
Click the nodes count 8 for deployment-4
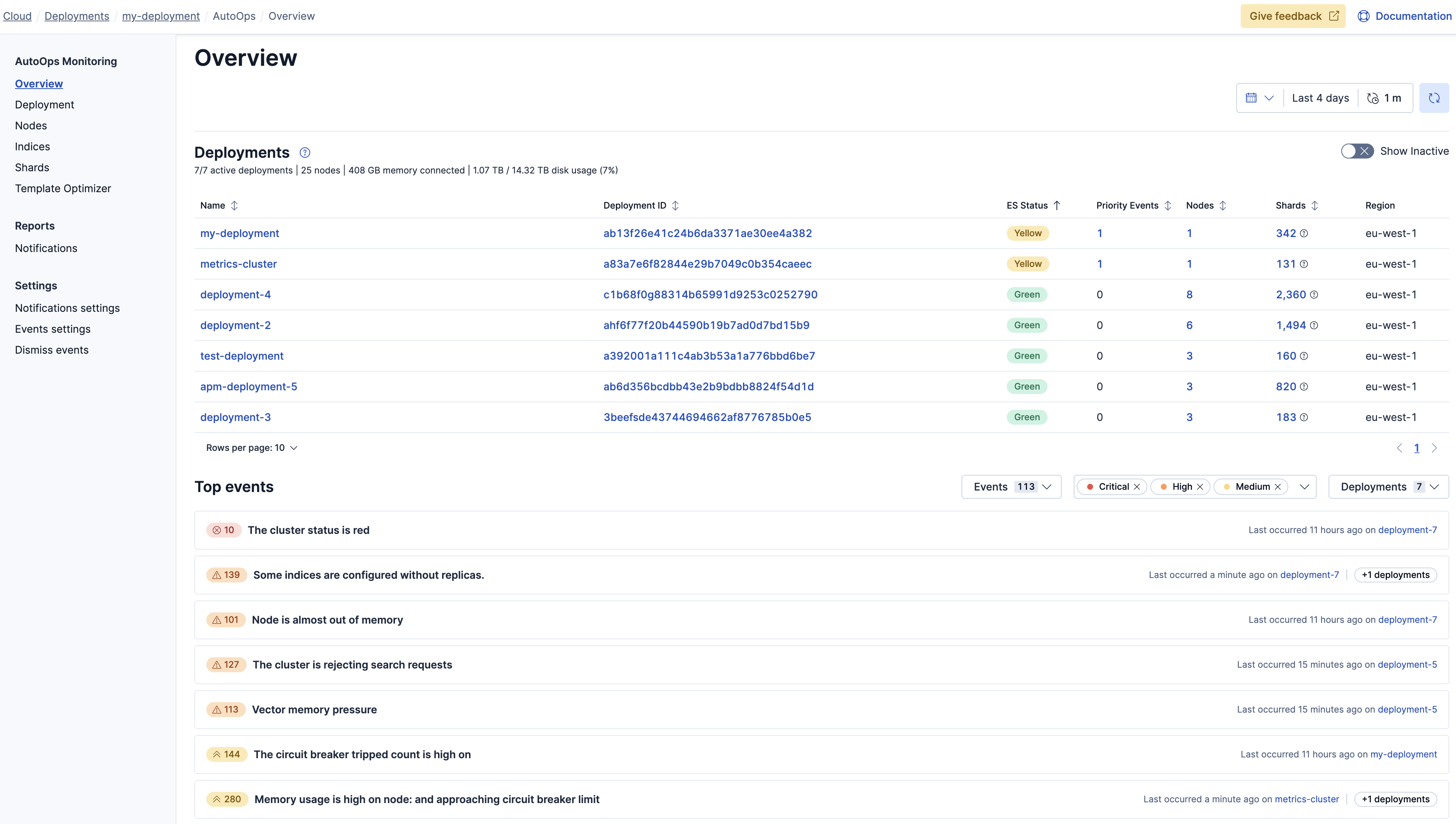[1190, 294]
